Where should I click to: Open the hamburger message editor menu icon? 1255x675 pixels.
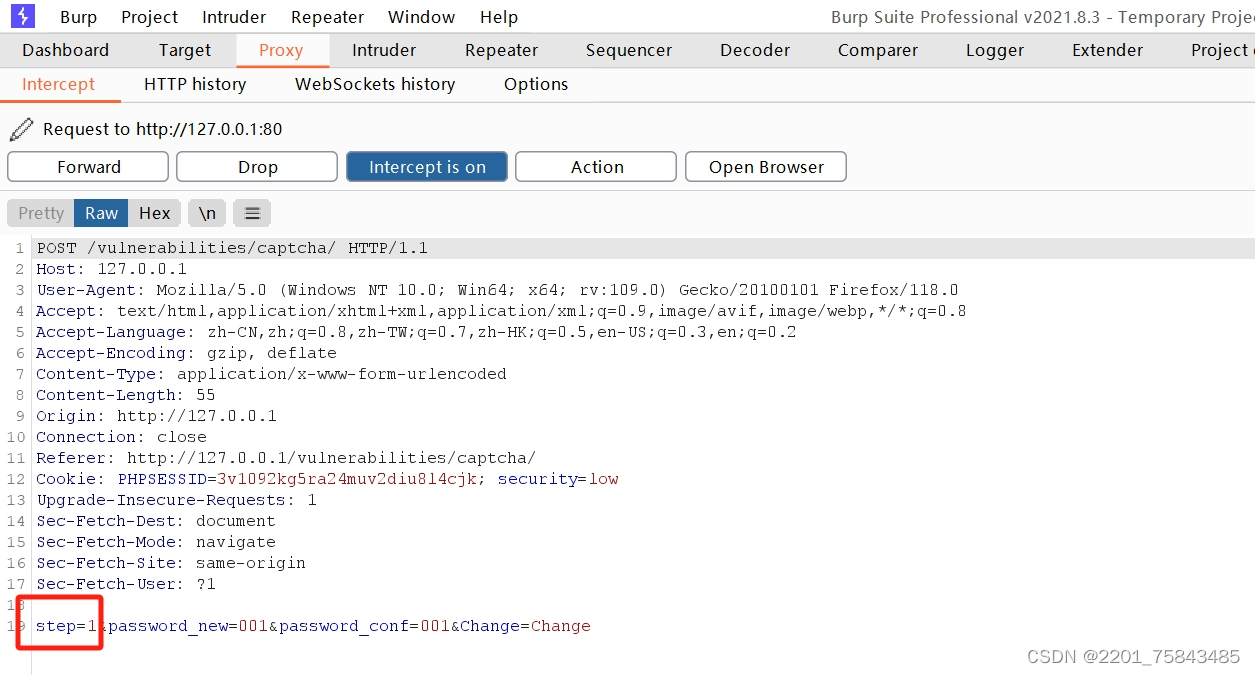tap(252, 213)
